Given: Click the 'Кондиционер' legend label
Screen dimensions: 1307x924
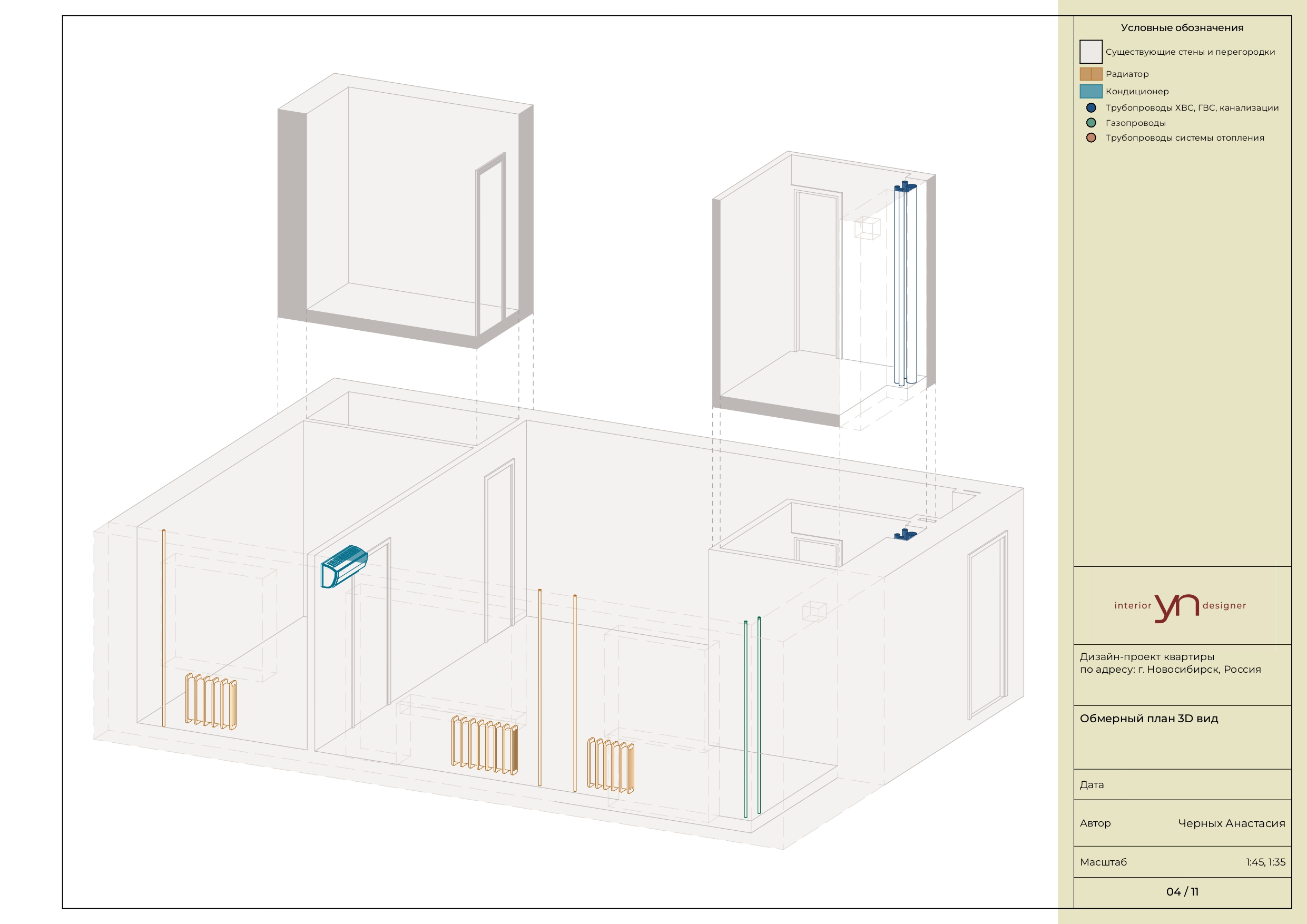Looking at the screenshot, I should [1137, 91].
